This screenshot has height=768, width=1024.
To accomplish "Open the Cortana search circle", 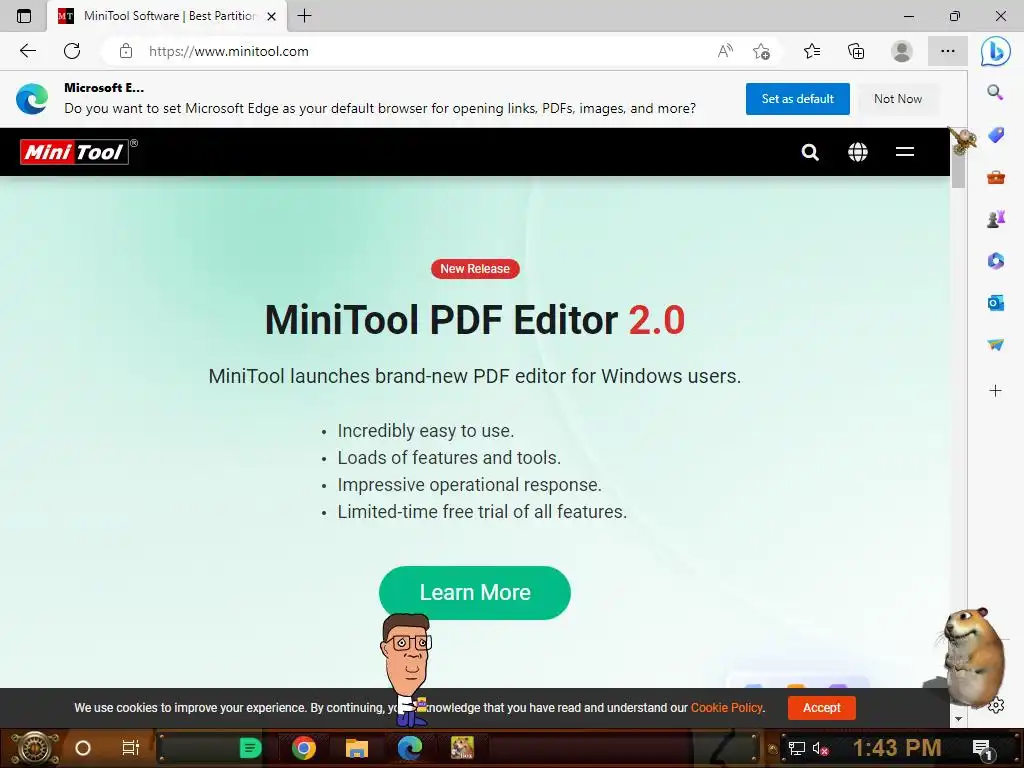I will 82,748.
